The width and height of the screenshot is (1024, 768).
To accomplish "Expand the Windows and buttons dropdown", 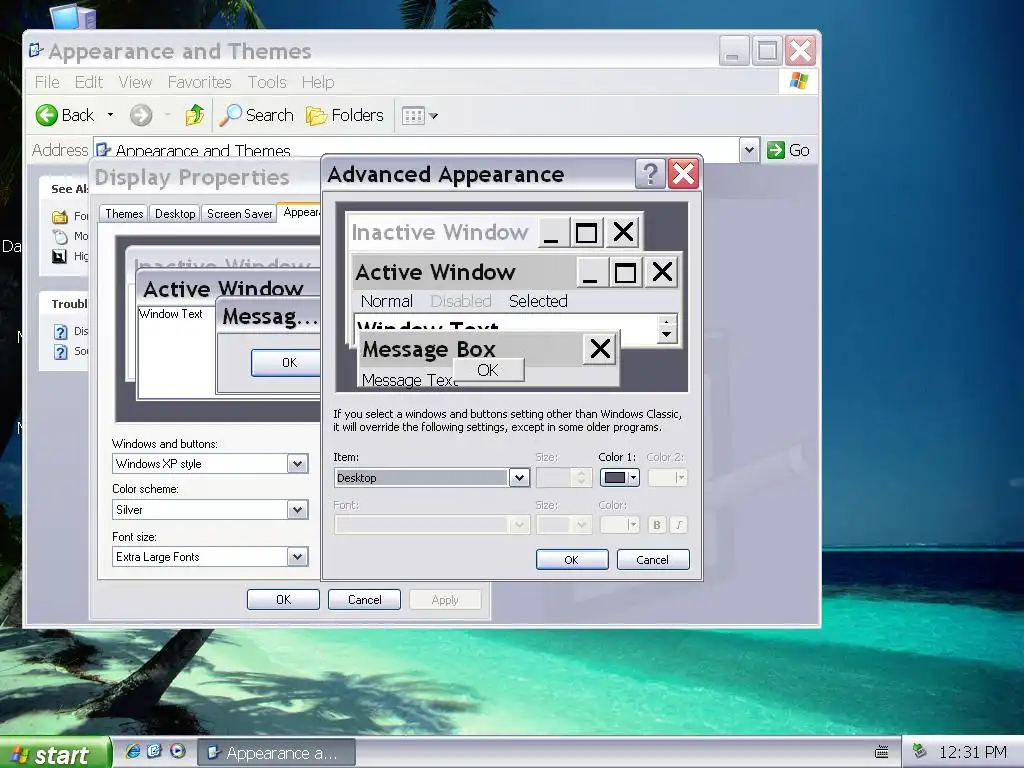I will point(298,464).
